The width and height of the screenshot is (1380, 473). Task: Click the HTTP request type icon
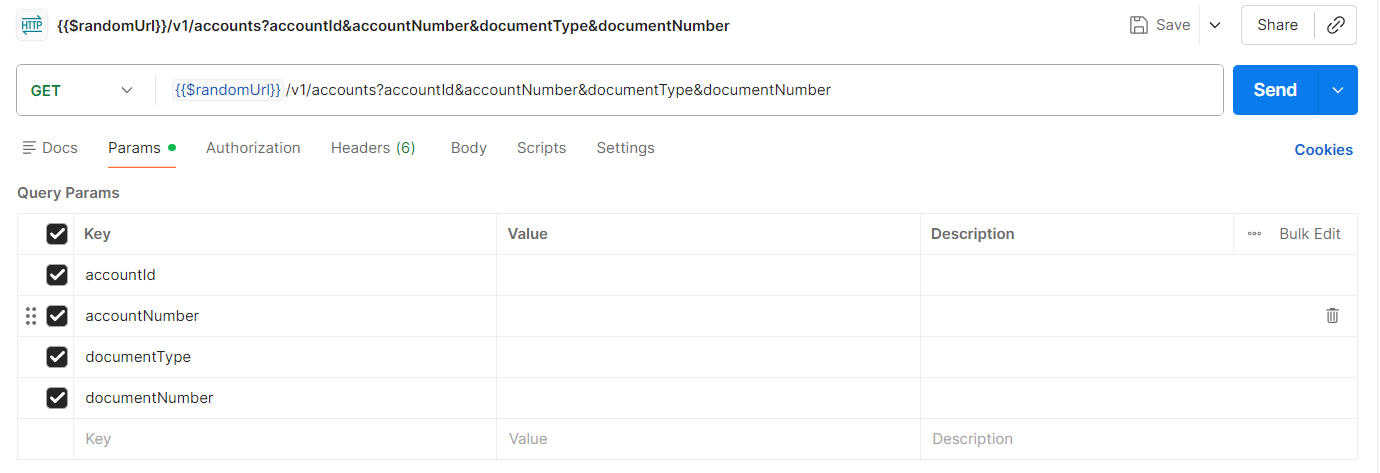click(x=32, y=25)
